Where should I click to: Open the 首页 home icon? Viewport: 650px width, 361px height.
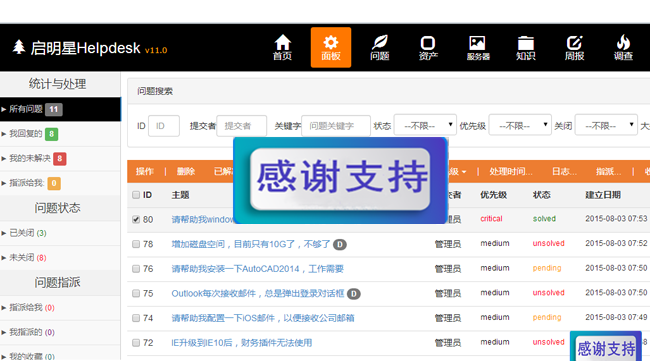(x=282, y=47)
